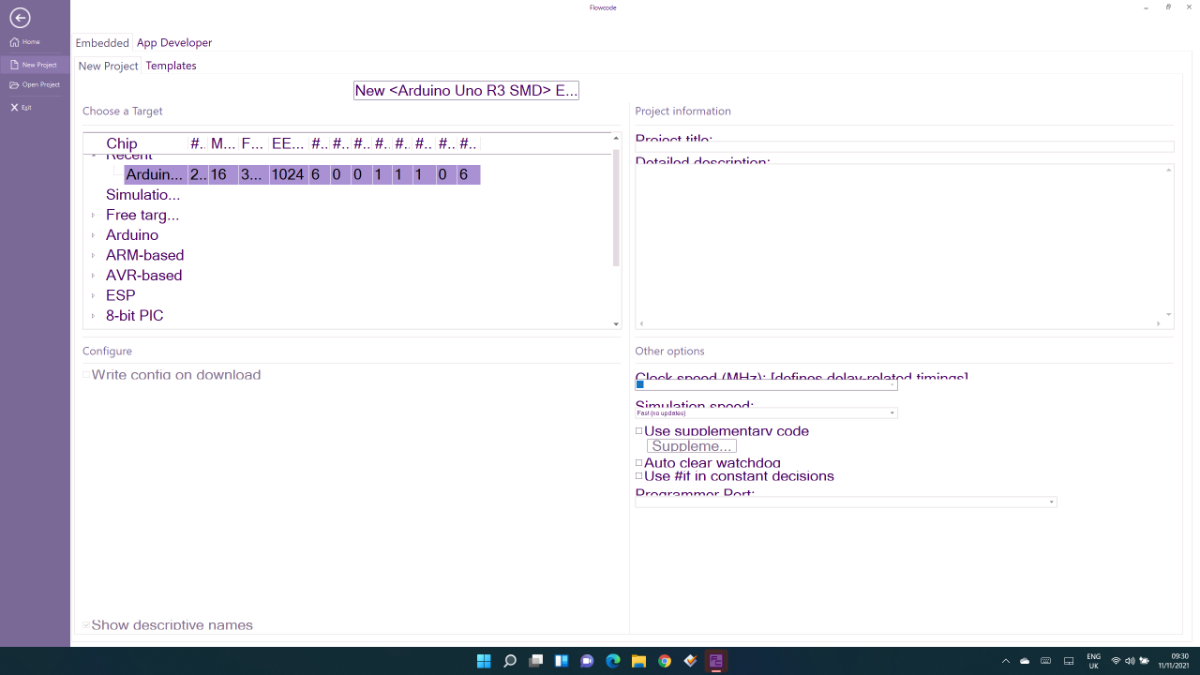Toggle Write config on download checkbox
Viewport: 1200px width, 675px height.
pyautogui.click(x=87, y=375)
